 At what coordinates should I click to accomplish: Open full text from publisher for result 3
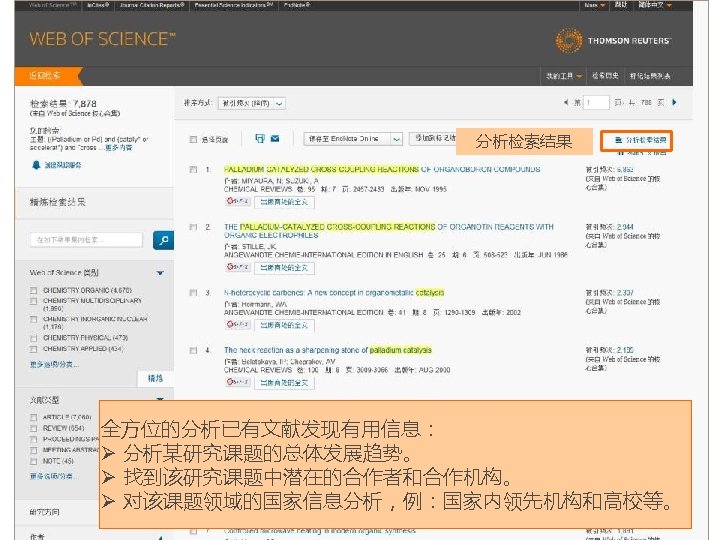(x=284, y=325)
